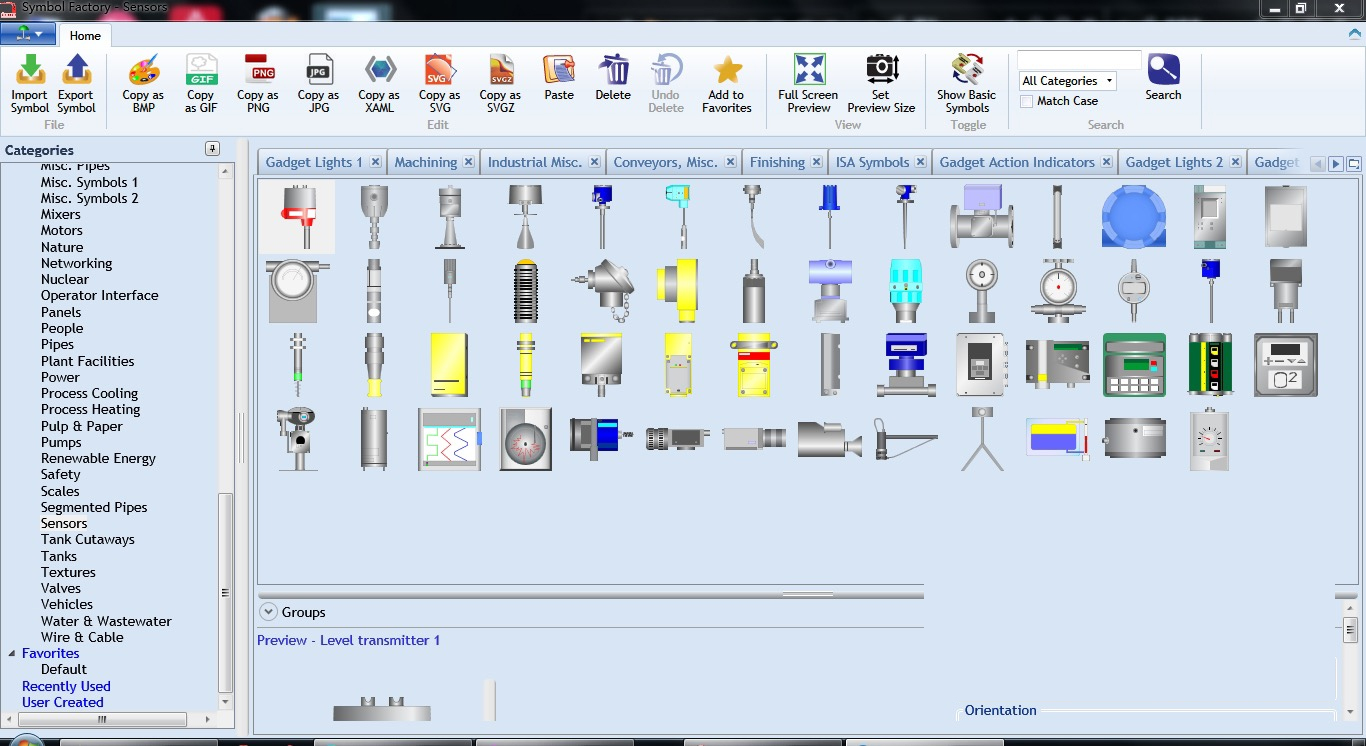Open the Recently Used list
The width and height of the screenshot is (1366, 746).
coord(66,686)
